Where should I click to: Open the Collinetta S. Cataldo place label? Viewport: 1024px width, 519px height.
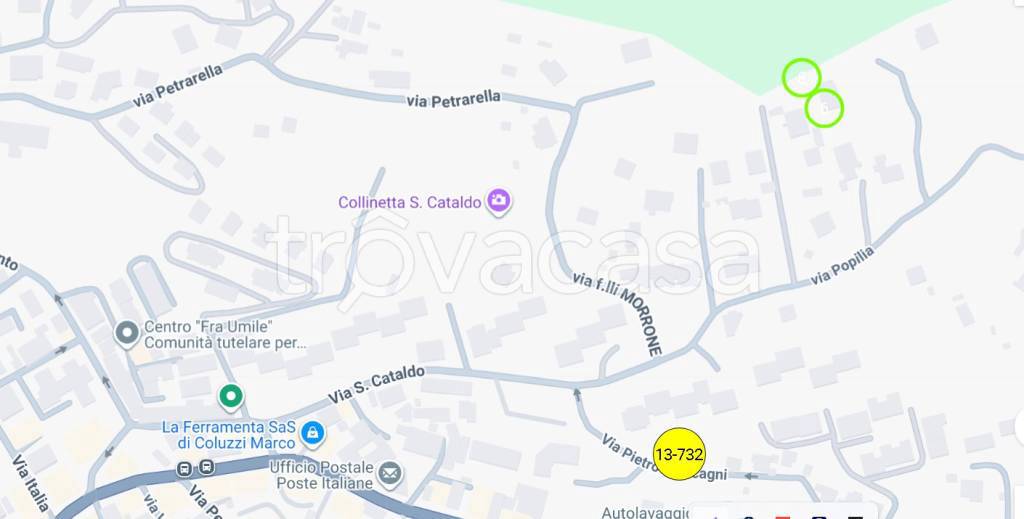(x=409, y=202)
